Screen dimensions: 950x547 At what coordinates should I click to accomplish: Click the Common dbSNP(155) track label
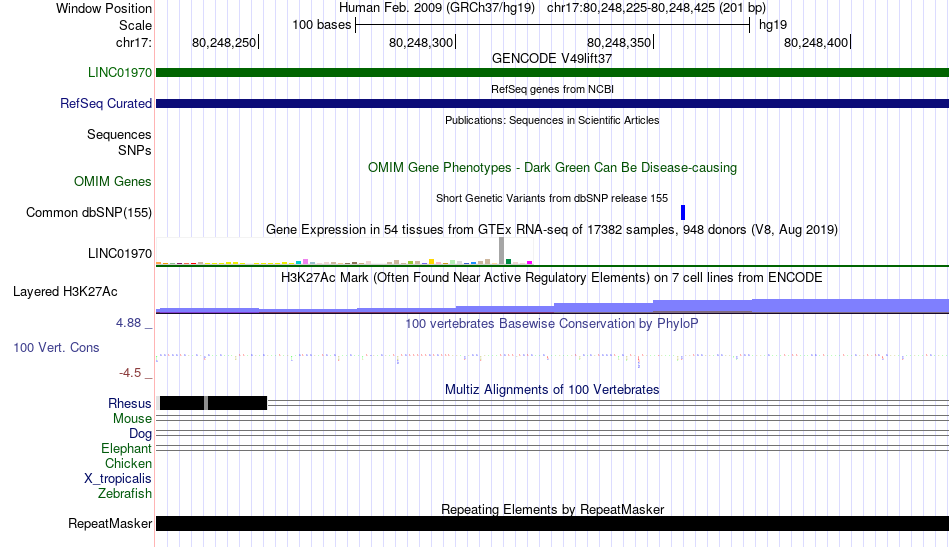(89, 213)
